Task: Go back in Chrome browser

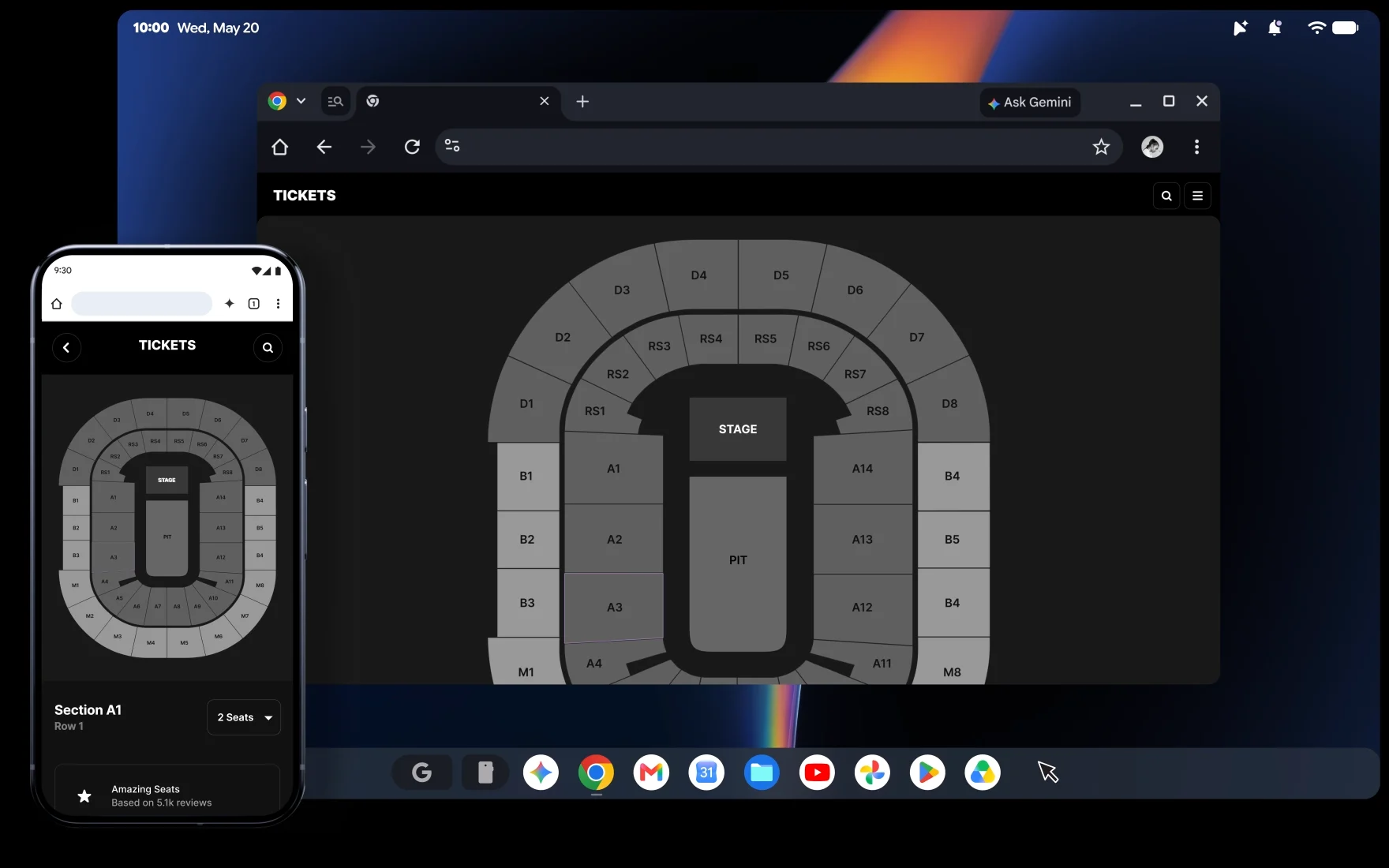Action: coord(324,147)
